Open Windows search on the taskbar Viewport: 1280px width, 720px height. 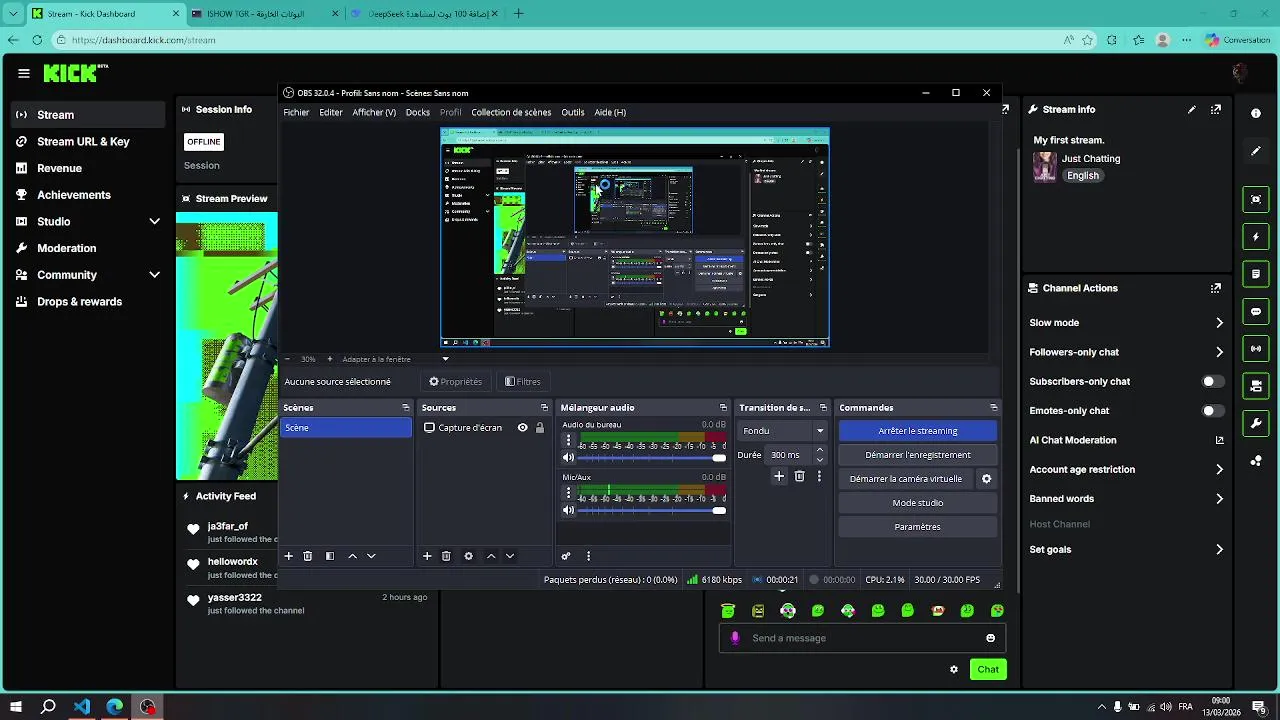point(48,707)
